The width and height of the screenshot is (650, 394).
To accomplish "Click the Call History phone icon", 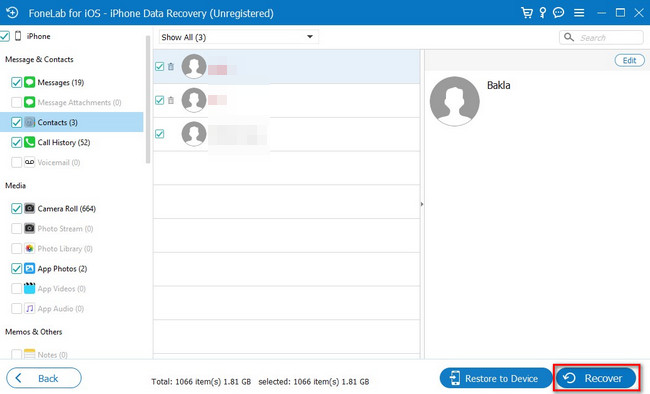I will (29, 142).
